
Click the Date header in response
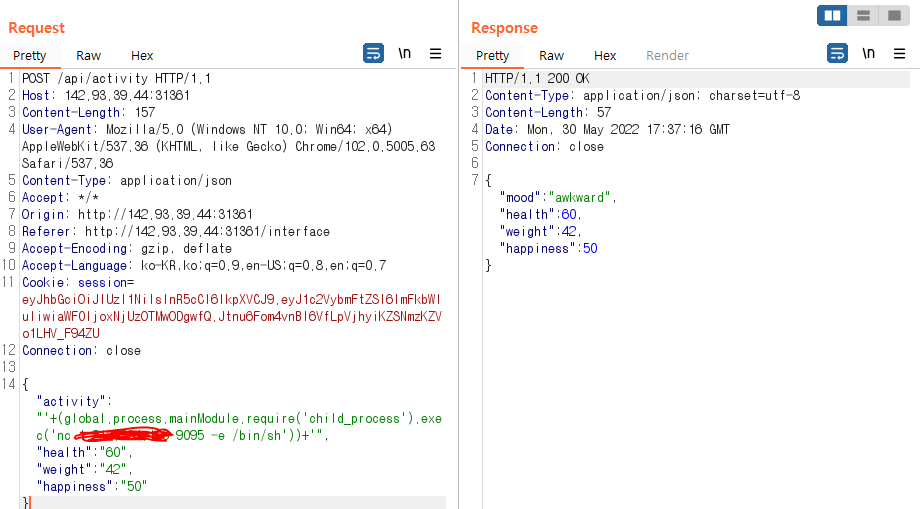(607, 129)
